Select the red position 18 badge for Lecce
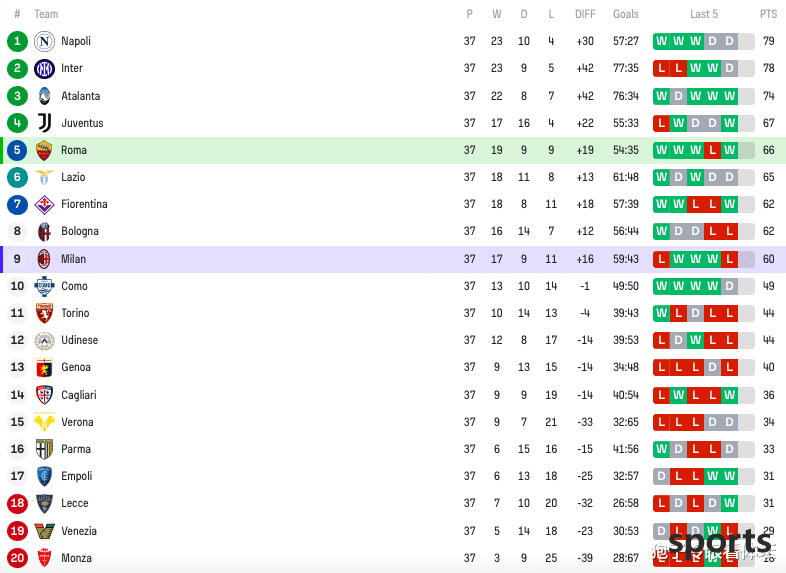This screenshot has height=573, width=786. tap(17, 503)
